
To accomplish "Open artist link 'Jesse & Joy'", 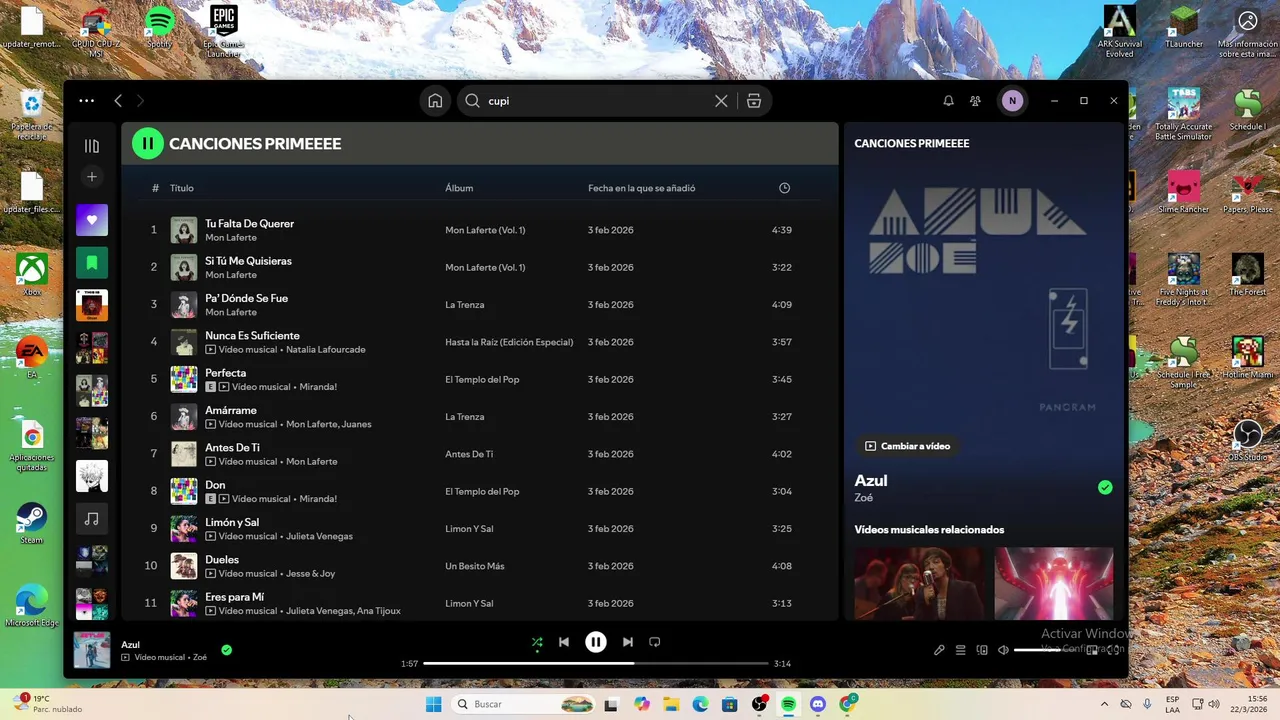I will tap(311, 574).
